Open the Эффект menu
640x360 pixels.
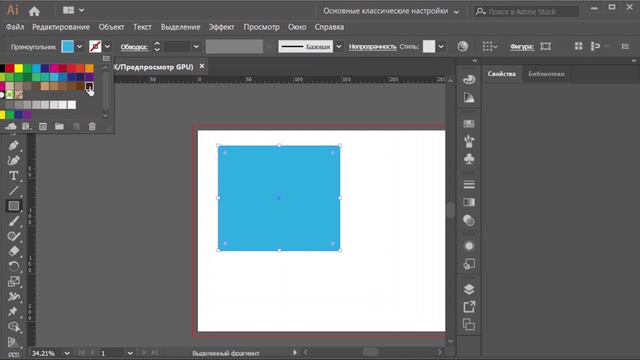click(x=221, y=27)
